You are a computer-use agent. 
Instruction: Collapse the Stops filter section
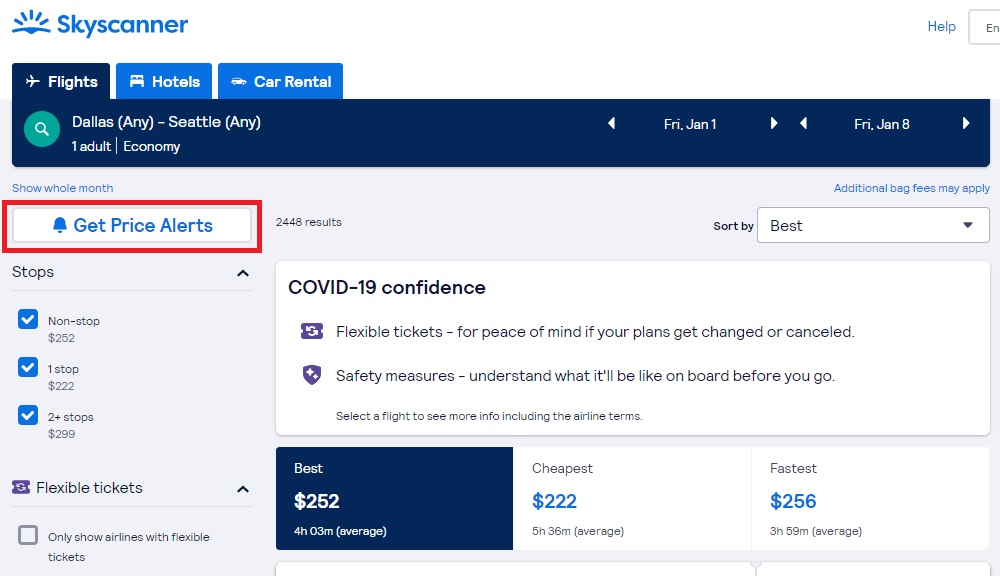(243, 273)
